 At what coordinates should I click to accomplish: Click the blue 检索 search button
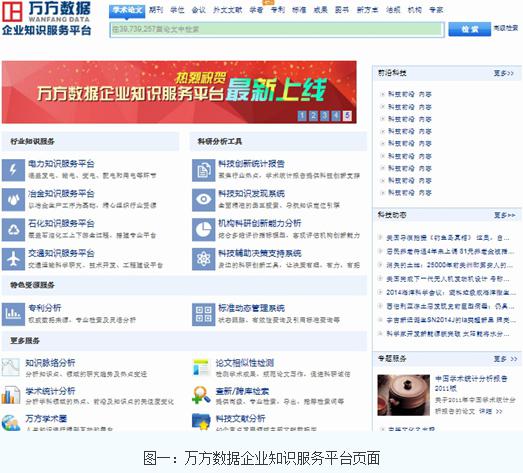(470, 29)
